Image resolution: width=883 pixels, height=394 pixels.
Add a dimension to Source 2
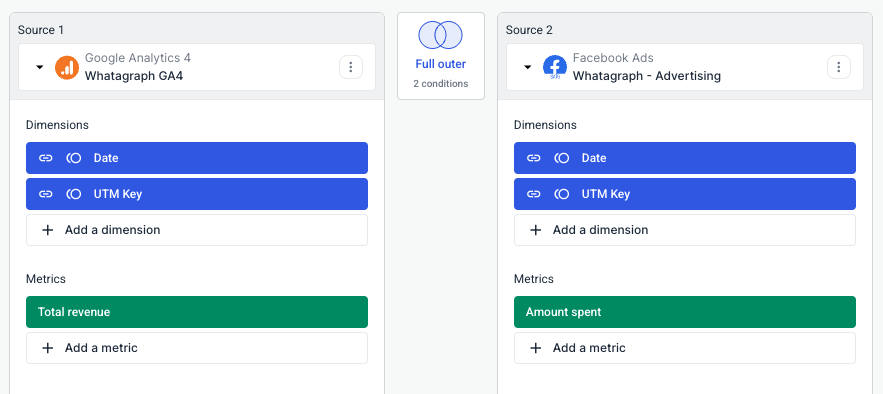(685, 230)
